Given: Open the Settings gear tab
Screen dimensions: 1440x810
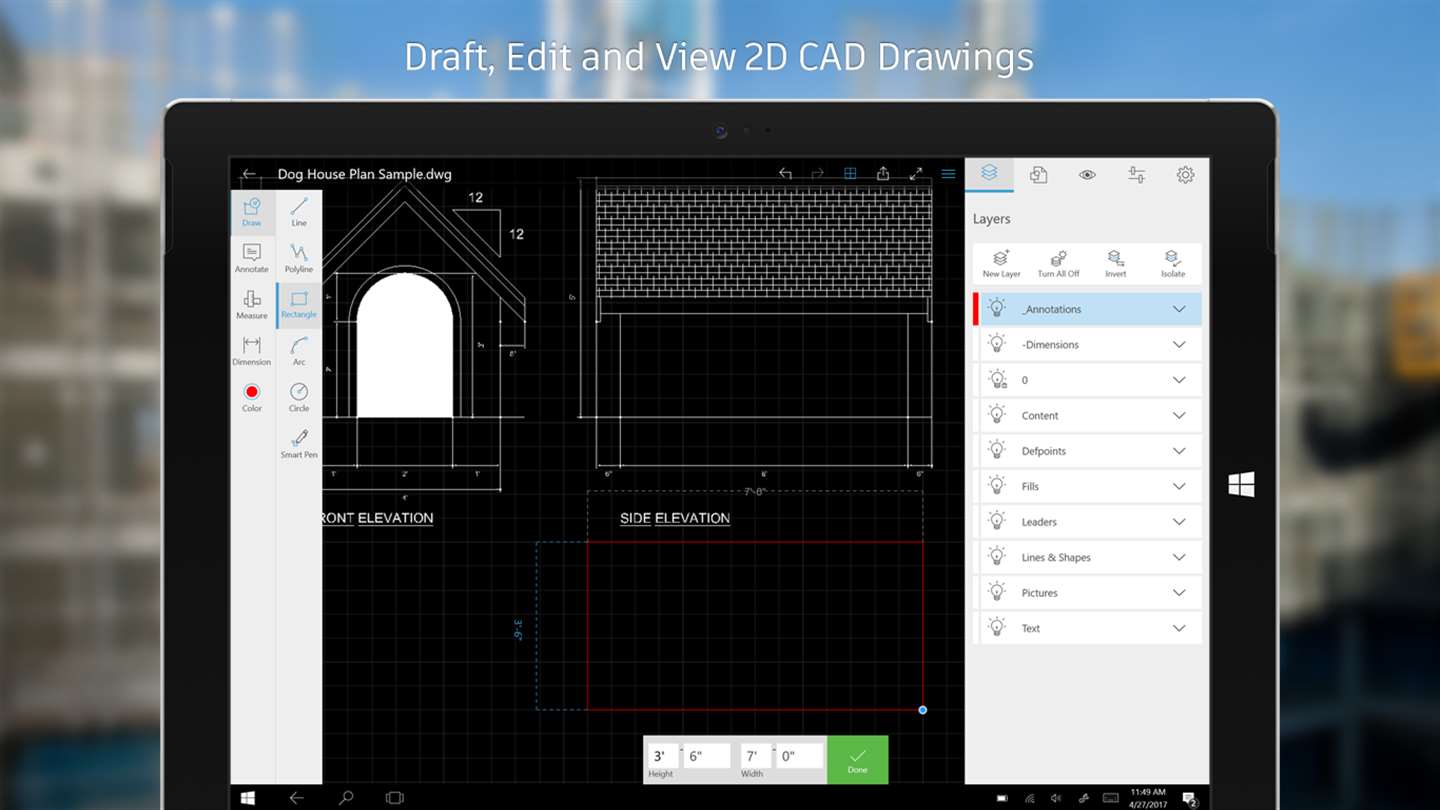Looking at the screenshot, I should coord(1185,175).
